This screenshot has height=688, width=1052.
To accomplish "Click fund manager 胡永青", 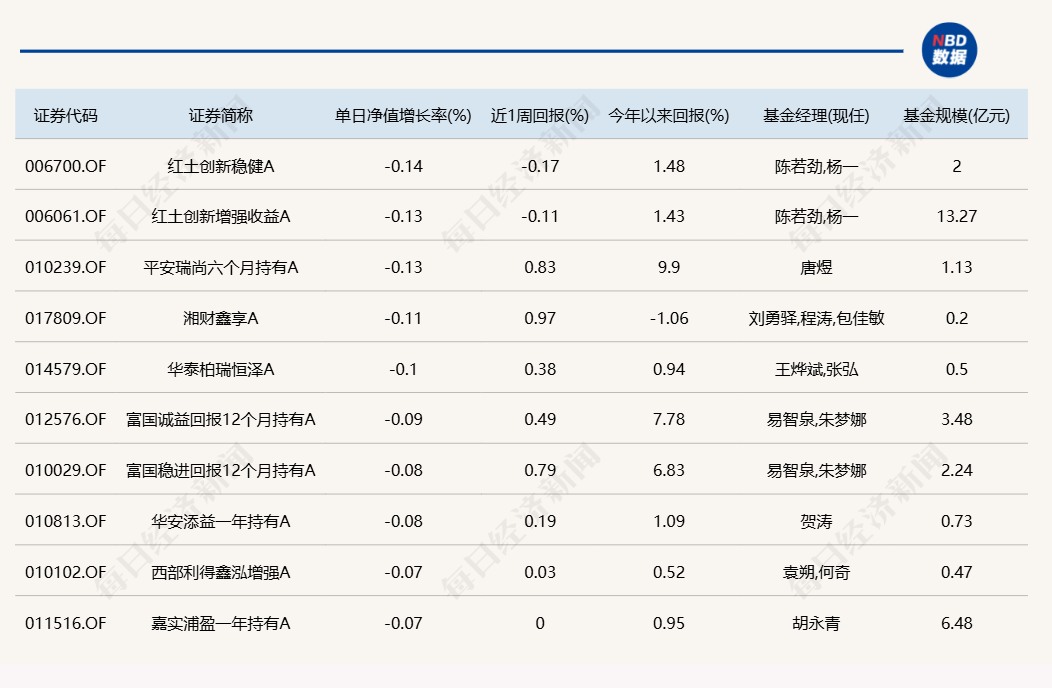I will point(817,624).
